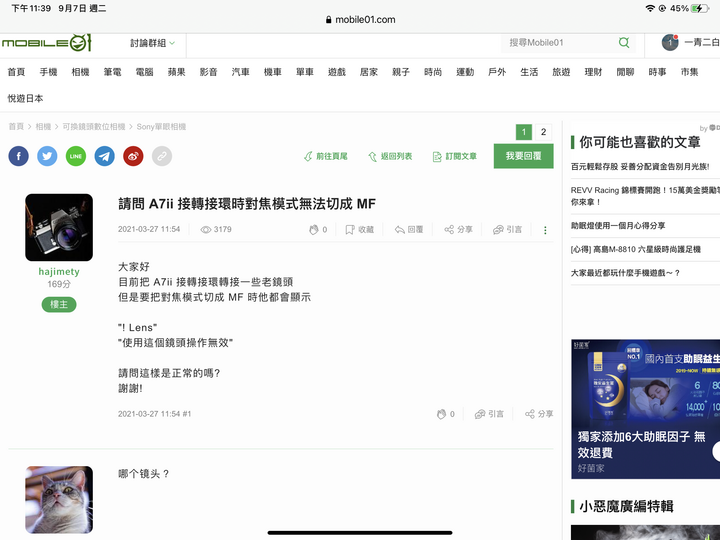The width and height of the screenshot is (720, 540).
Task: Select page 1 of the thread
Action: tap(524, 132)
